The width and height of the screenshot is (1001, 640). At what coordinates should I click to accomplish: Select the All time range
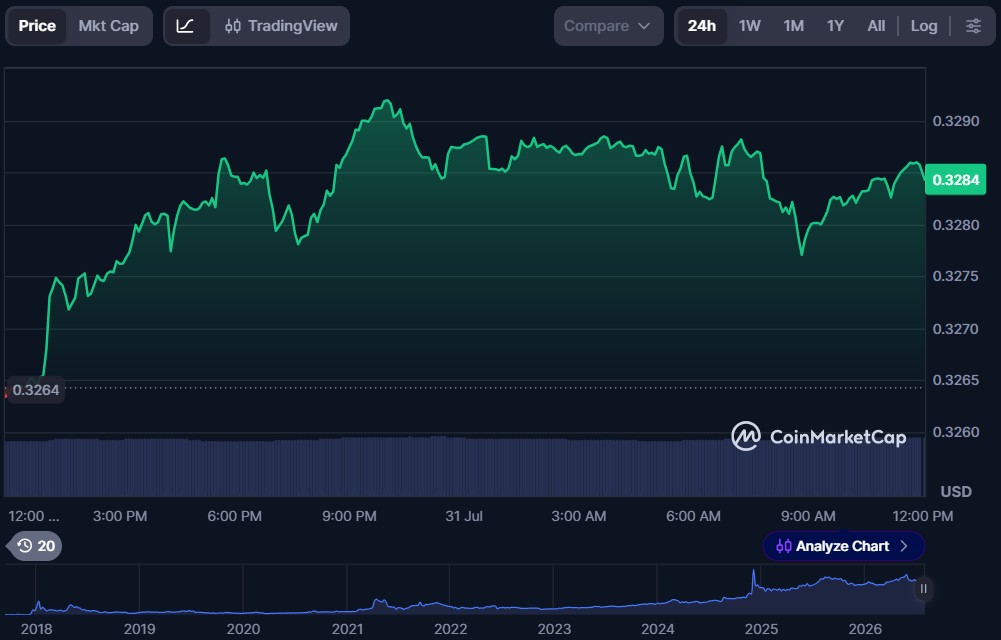click(876, 26)
